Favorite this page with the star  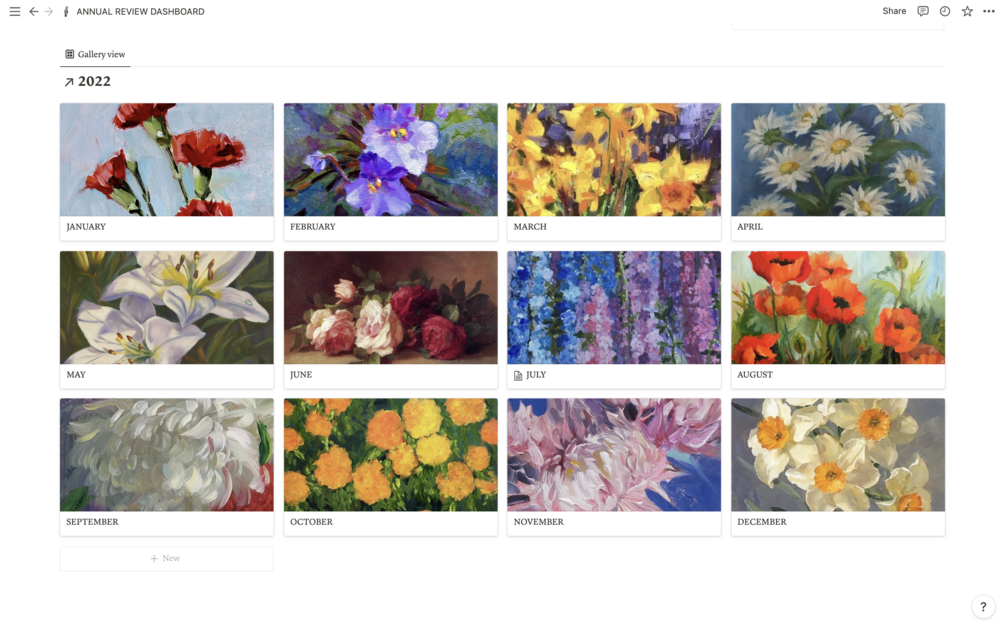coord(967,11)
